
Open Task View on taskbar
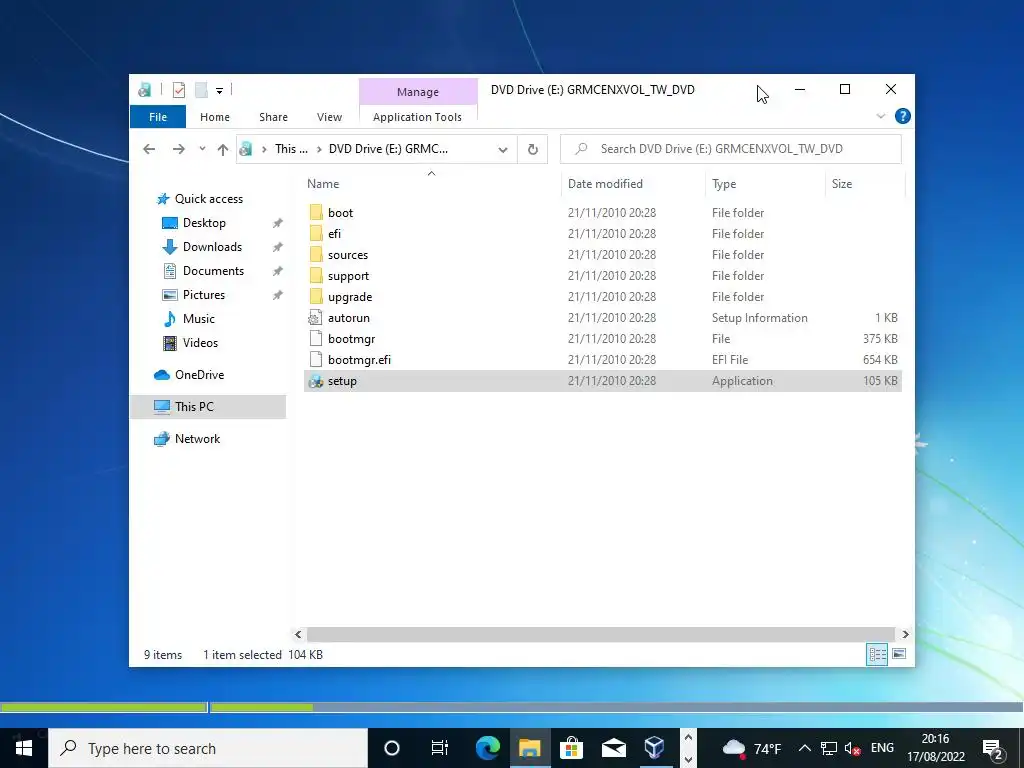click(440, 748)
